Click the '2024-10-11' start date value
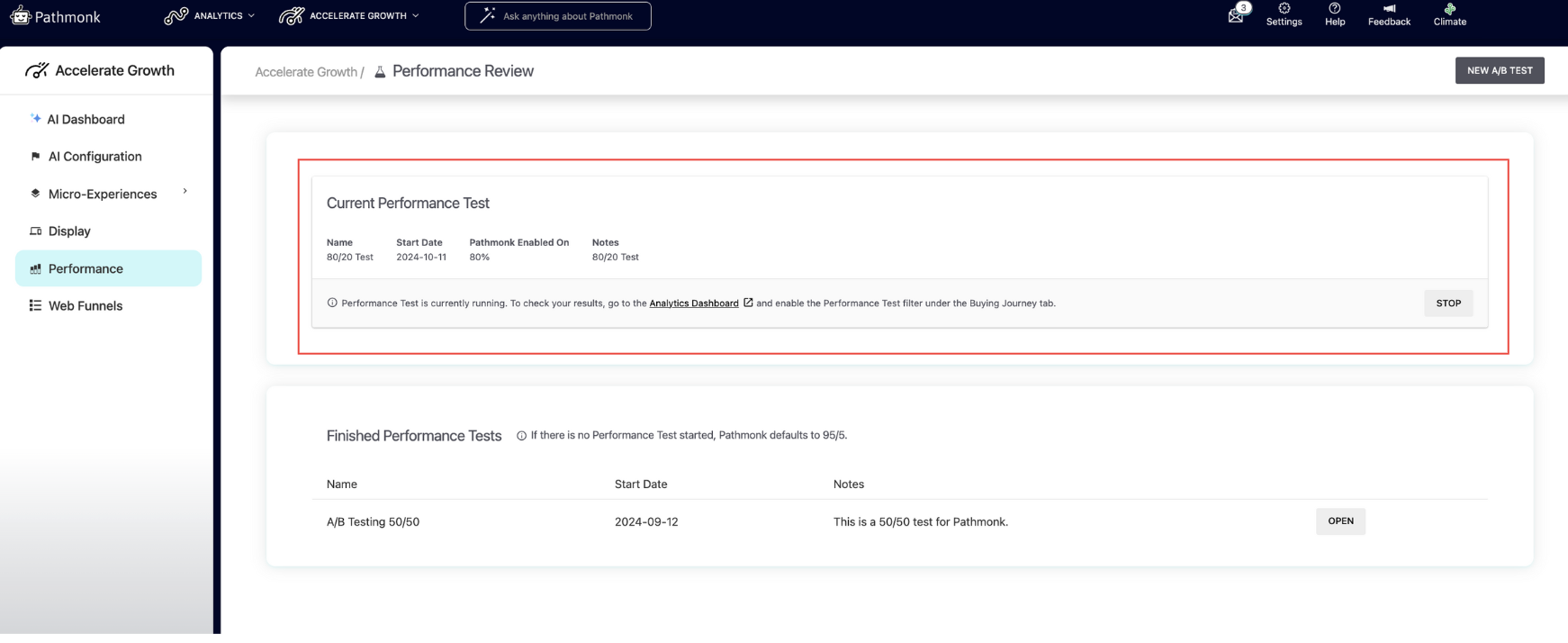Image resolution: width=1568 pixels, height=643 pixels. (x=421, y=258)
